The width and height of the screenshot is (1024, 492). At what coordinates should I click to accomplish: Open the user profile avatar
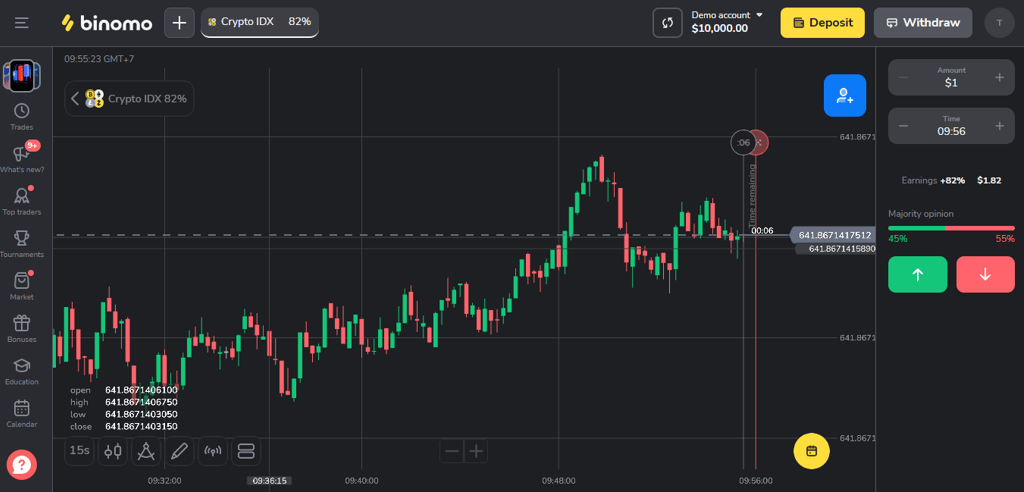click(999, 23)
